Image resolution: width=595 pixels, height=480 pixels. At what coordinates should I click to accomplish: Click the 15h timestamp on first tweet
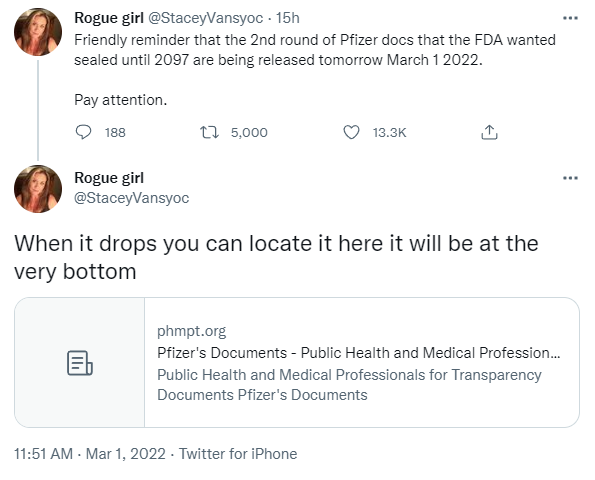[x=288, y=18]
